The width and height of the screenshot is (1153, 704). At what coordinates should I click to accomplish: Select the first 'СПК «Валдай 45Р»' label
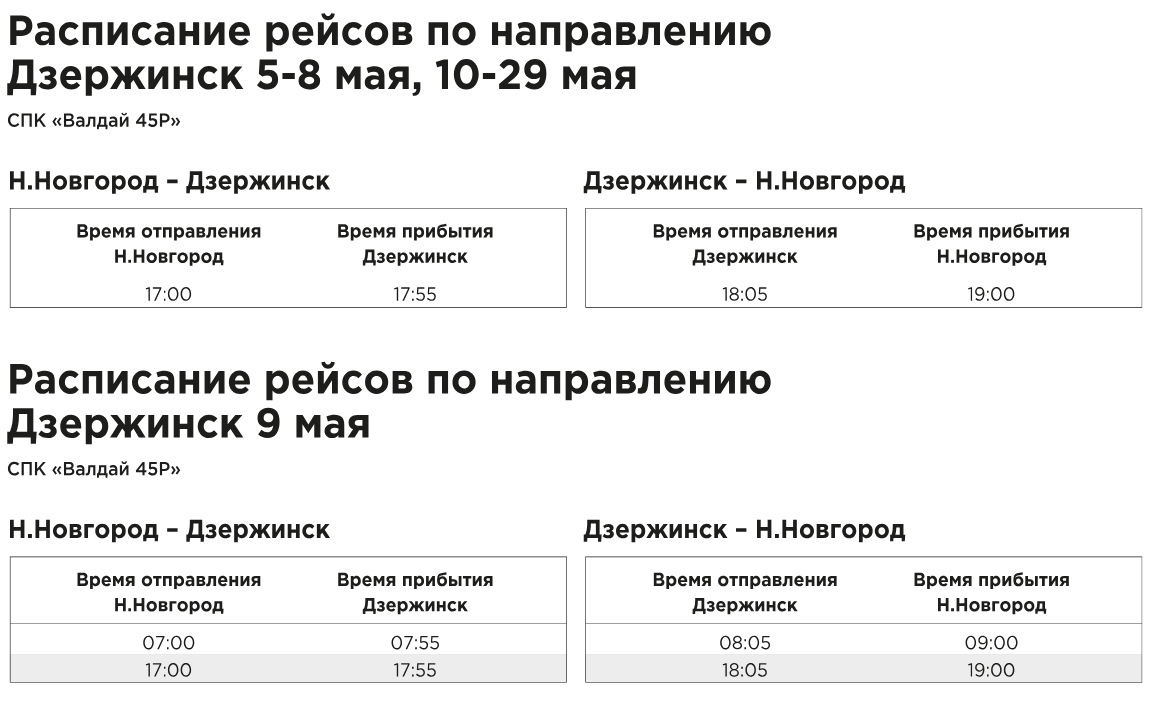[x=94, y=120]
